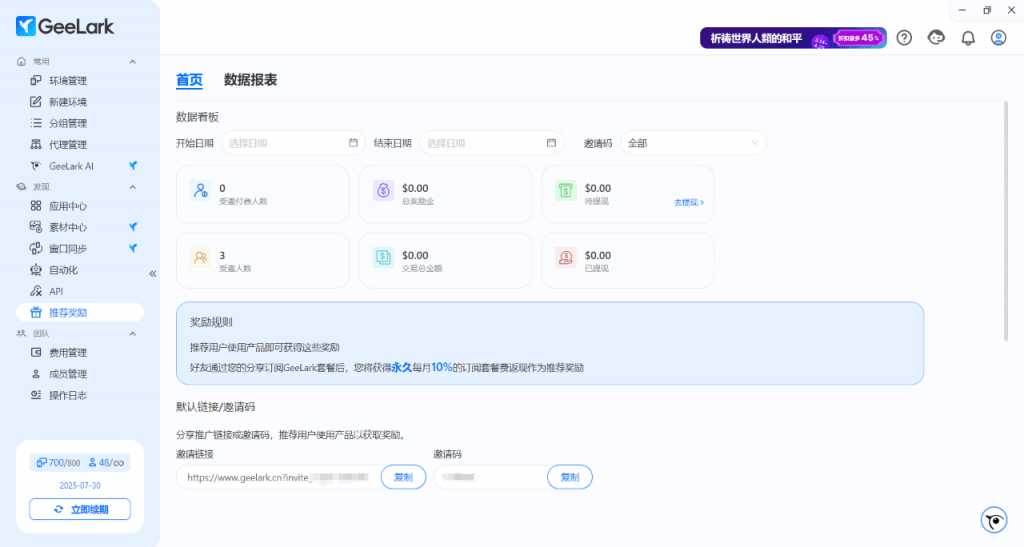This screenshot has height=547, width=1024.
Task: Open the user account avatar icon
Action: (998, 38)
